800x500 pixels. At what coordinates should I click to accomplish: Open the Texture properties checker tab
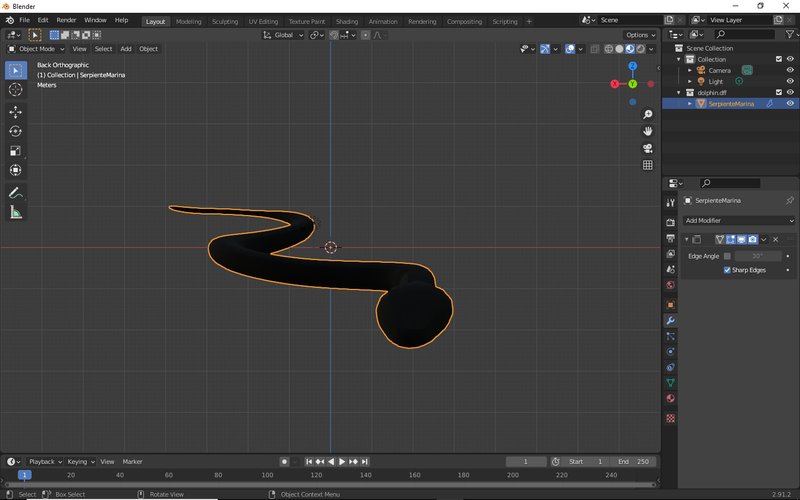pyautogui.click(x=670, y=418)
